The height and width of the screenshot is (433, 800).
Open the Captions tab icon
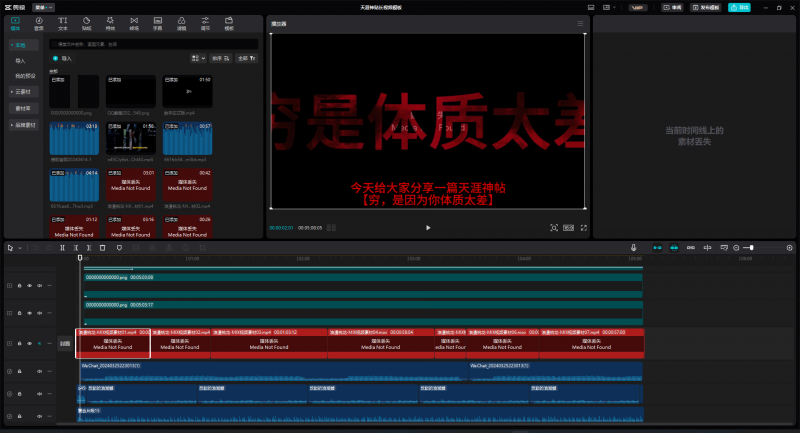coord(158,23)
